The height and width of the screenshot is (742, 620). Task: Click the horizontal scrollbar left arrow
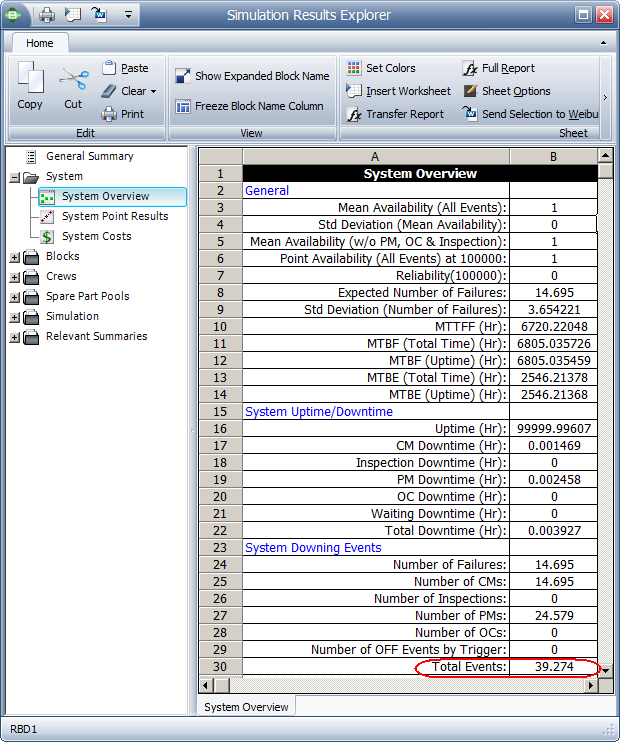click(205, 685)
